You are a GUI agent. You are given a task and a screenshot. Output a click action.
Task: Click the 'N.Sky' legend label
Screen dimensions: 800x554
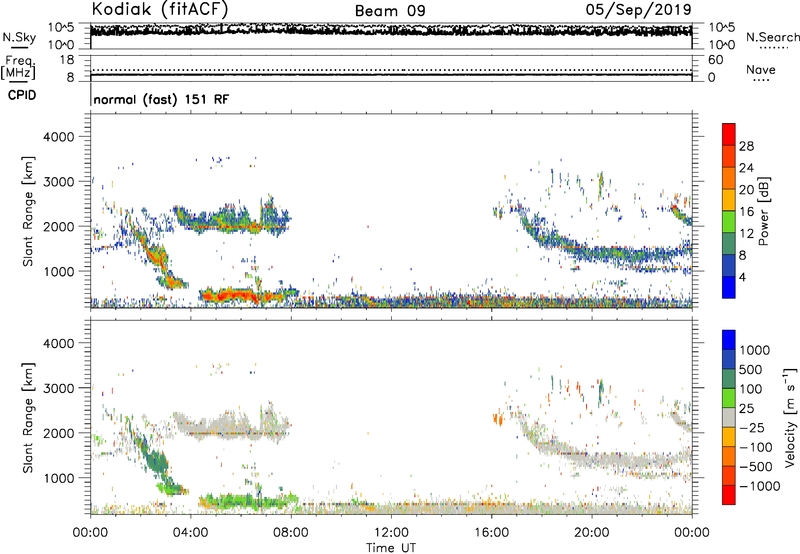point(19,37)
